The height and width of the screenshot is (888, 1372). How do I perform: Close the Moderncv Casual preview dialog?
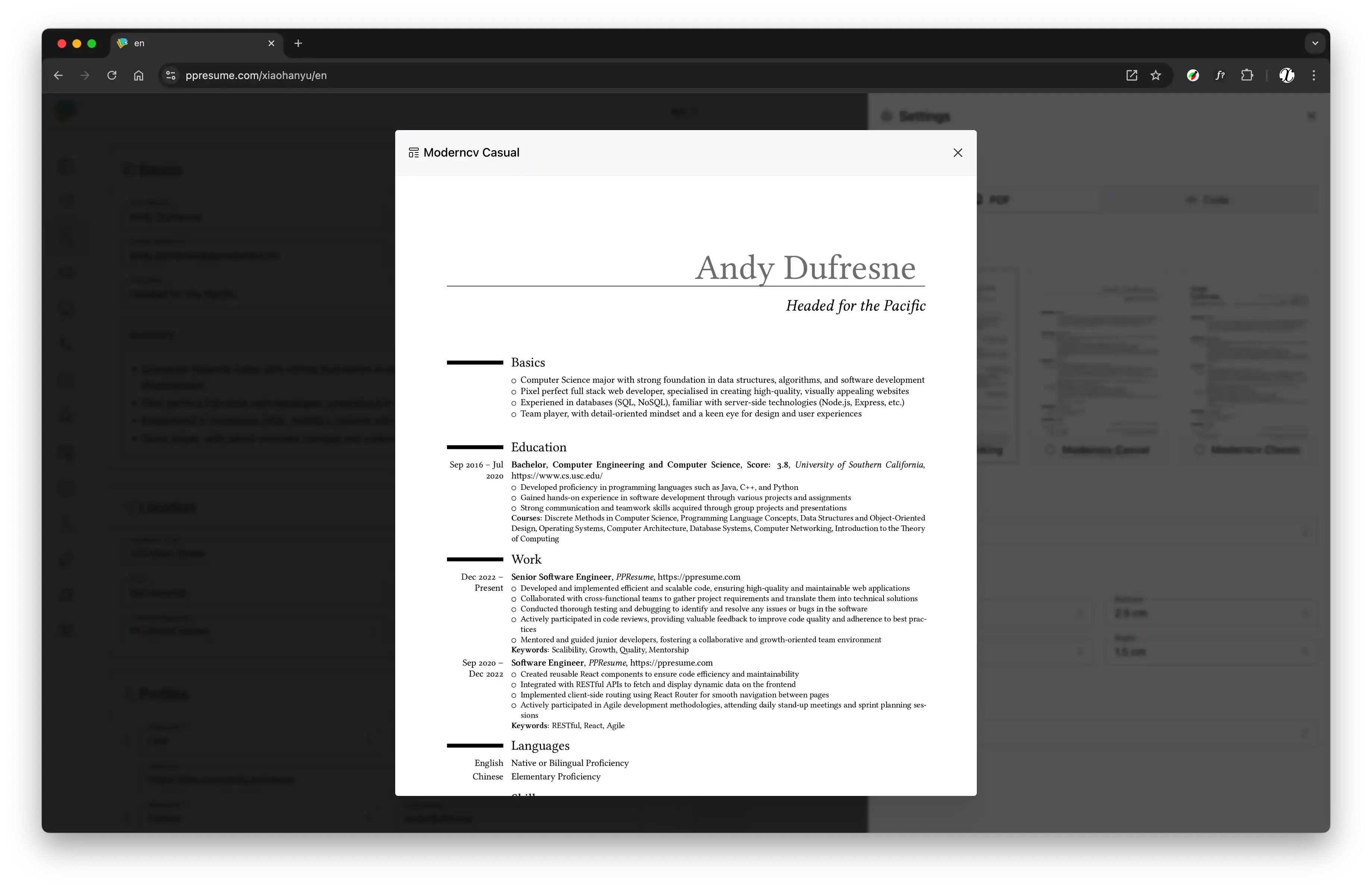click(957, 153)
